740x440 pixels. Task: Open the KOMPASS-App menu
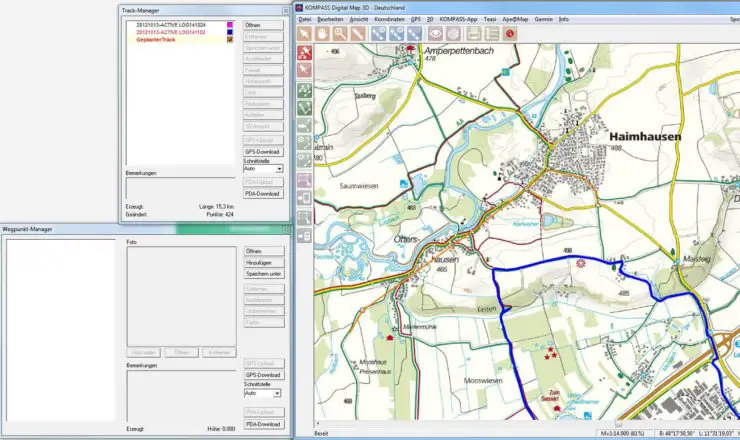pyautogui.click(x=458, y=19)
